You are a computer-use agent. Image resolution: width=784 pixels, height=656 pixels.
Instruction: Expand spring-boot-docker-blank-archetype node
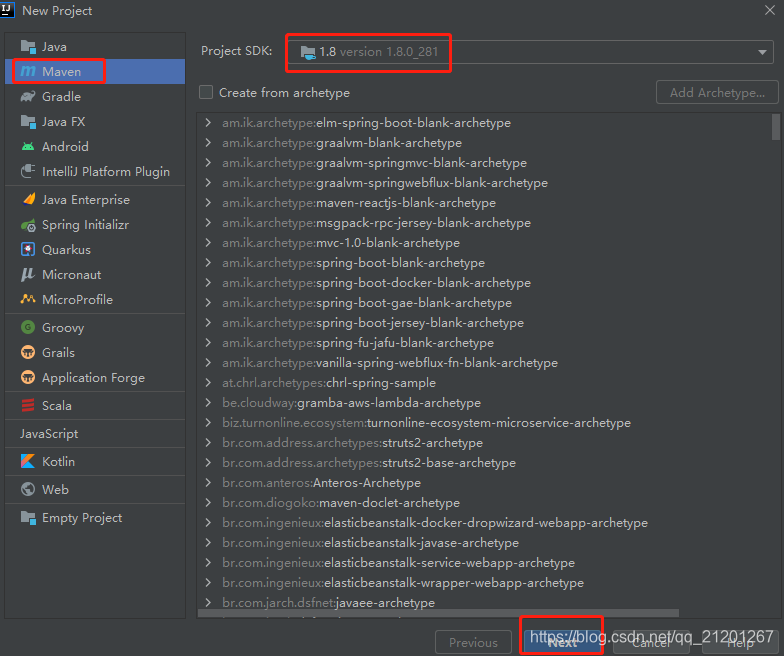coord(208,282)
